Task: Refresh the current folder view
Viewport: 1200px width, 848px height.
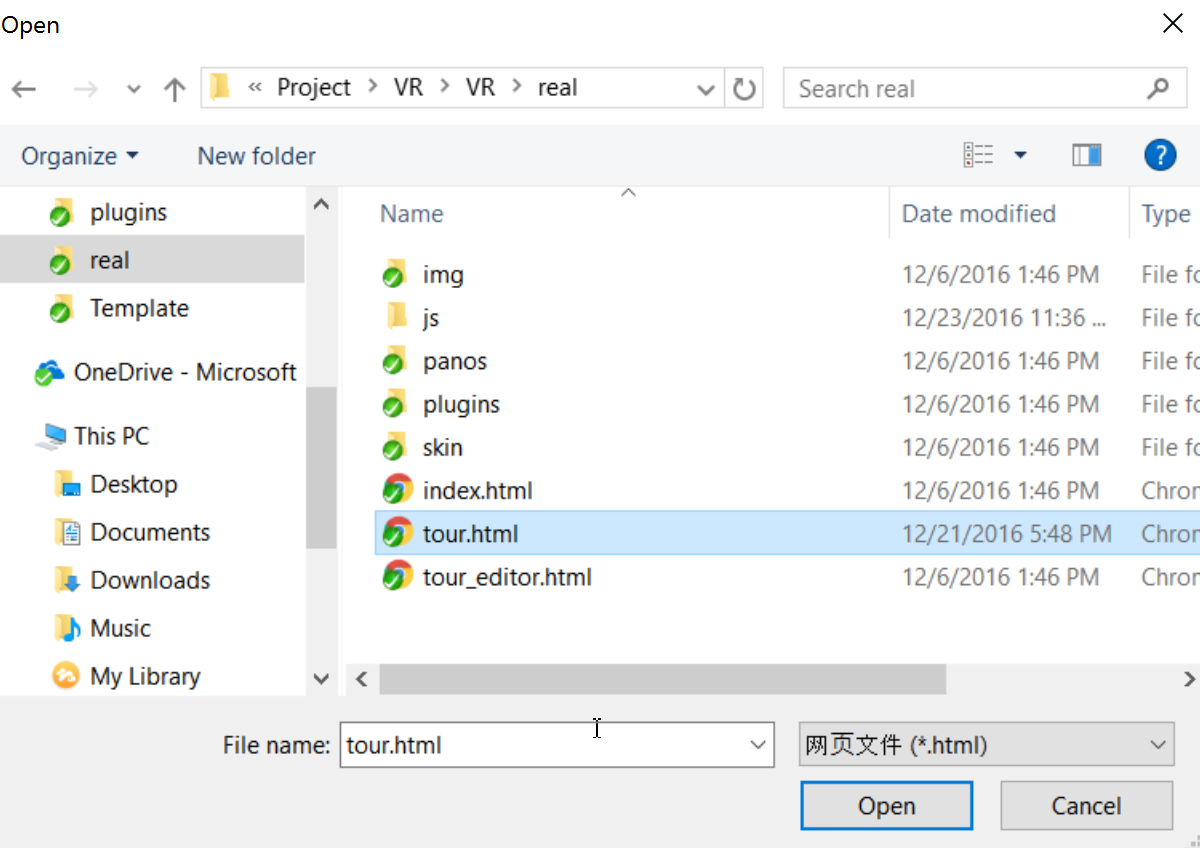Action: 744,88
